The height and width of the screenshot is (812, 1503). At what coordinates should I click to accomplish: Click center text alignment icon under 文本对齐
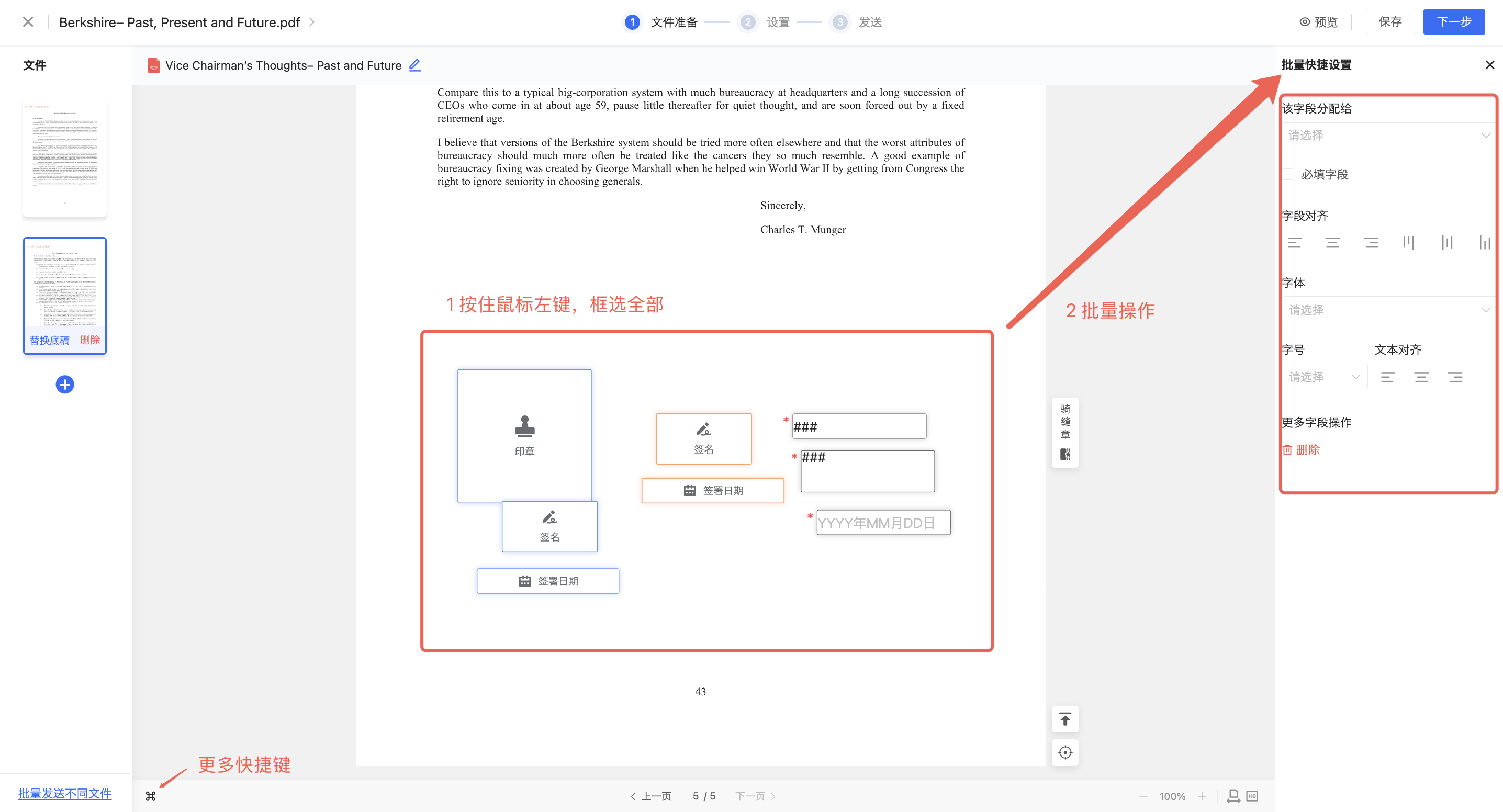coord(1421,377)
